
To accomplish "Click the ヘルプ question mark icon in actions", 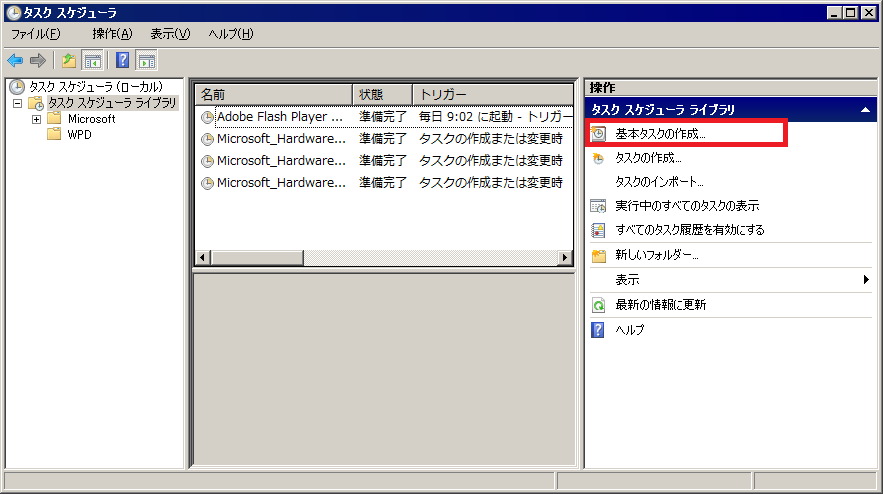I will tap(597, 330).
